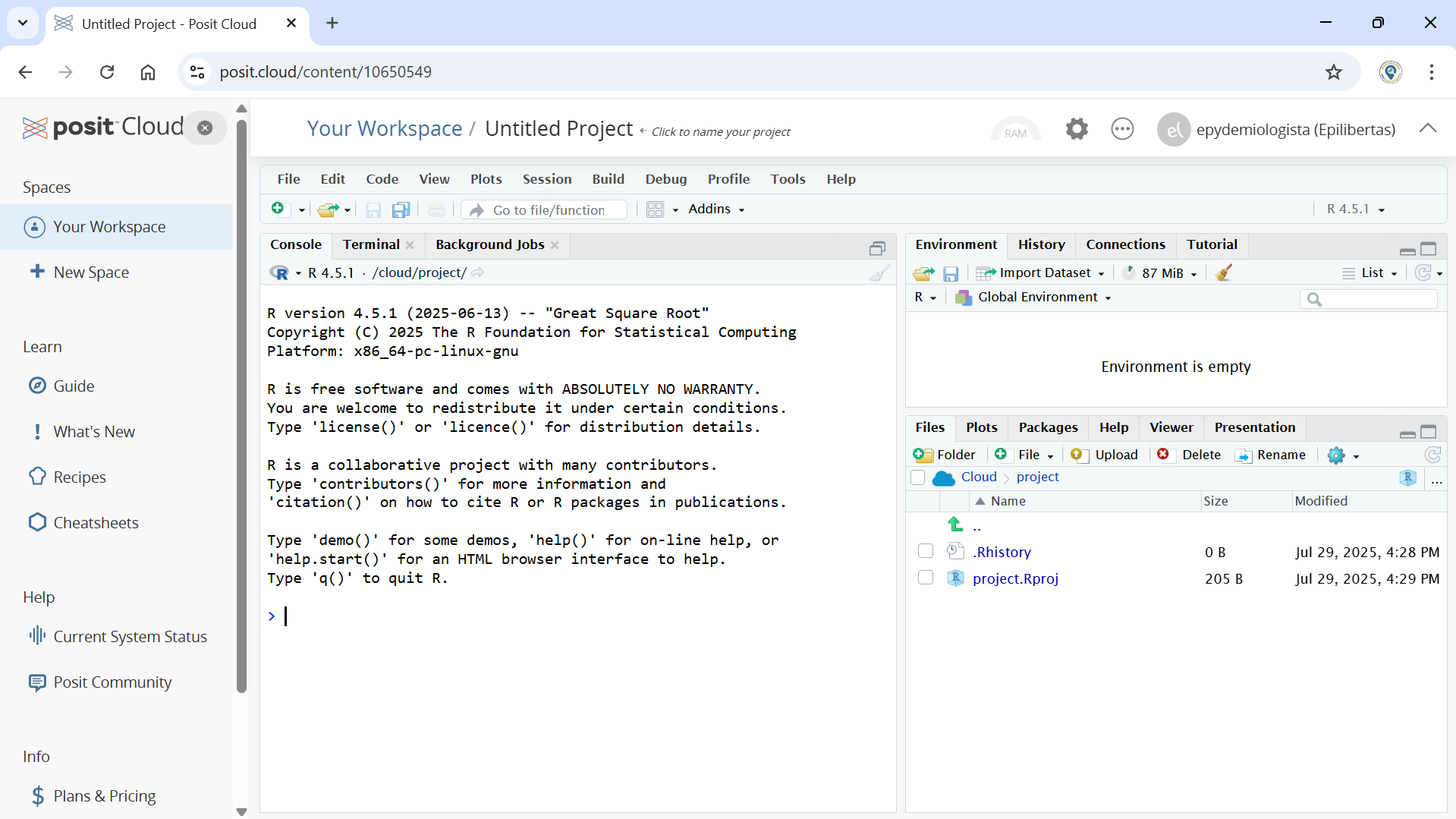Click the workspace panes layout icon
This screenshot has width=1456, height=819.
[655, 209]
